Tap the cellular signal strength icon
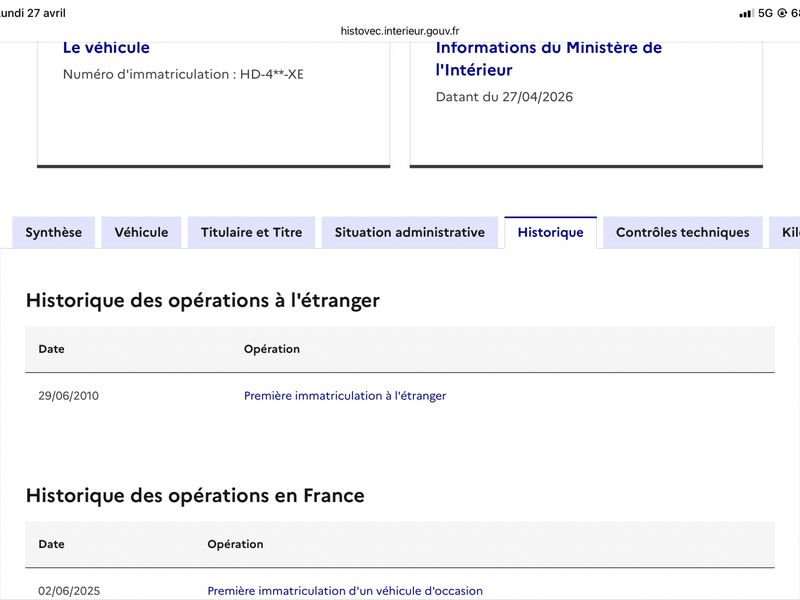The height and width of the screenshot is (600, 800). pyautogui.click(x=746, y=13)
